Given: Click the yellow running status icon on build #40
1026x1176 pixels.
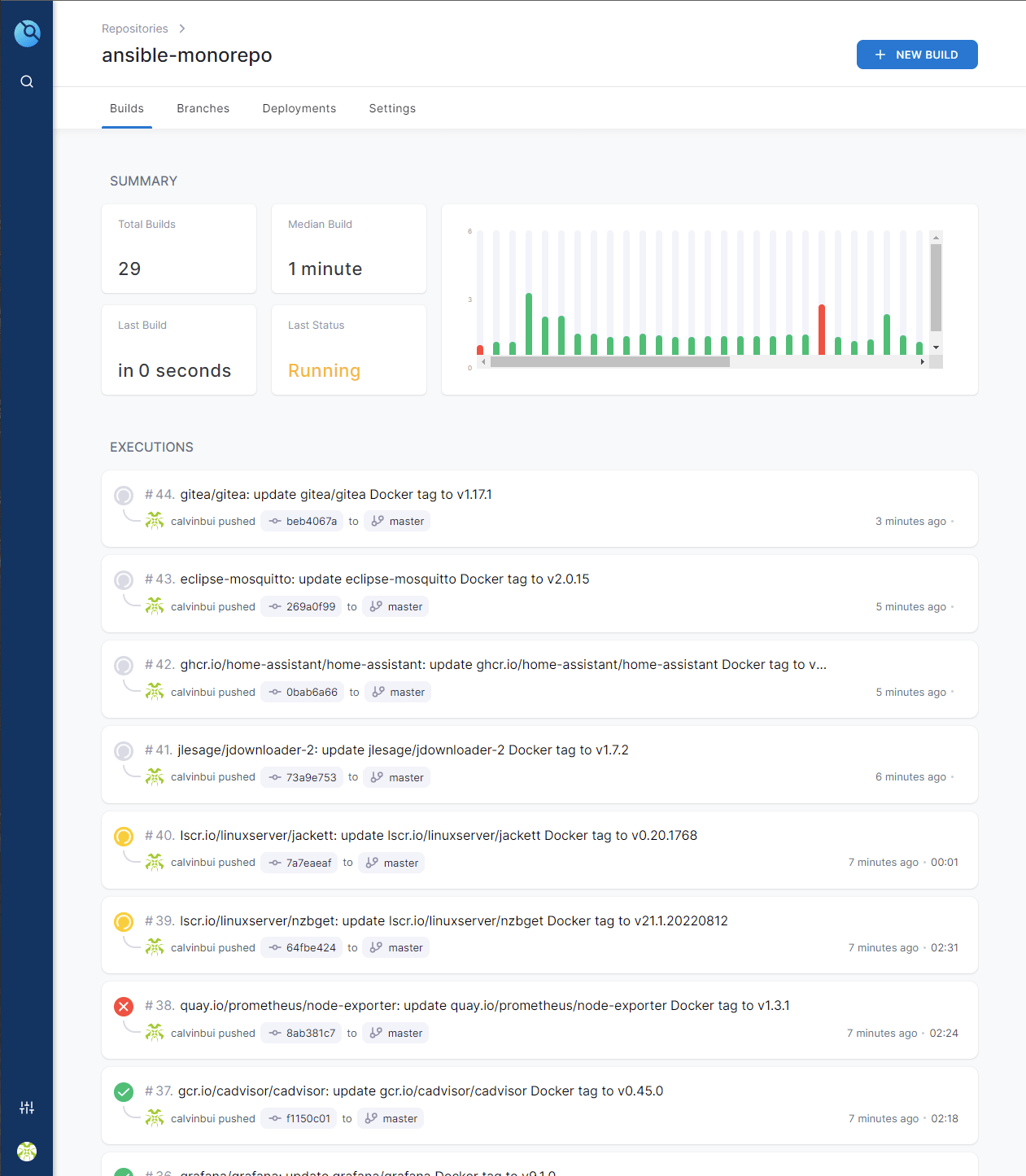Looking at the screenshot, I should pos(123,836).
